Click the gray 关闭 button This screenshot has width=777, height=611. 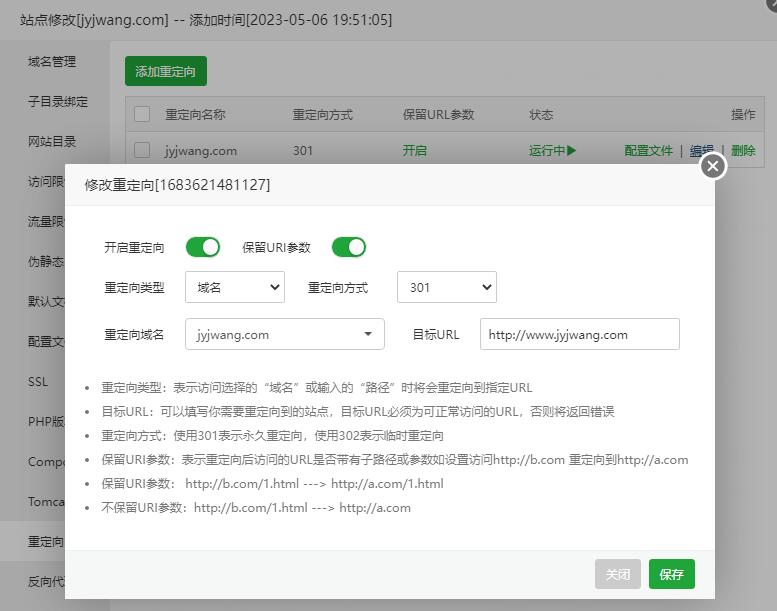(617, 574)
